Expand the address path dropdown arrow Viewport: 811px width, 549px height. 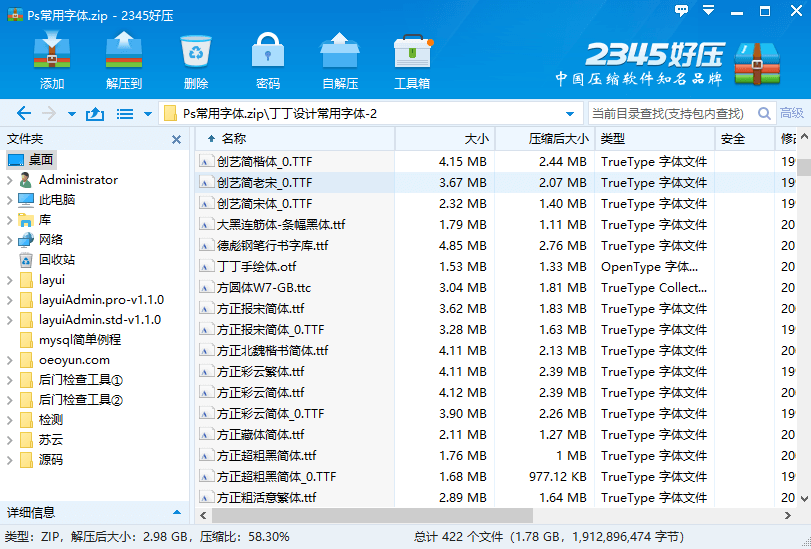[570, 114]
